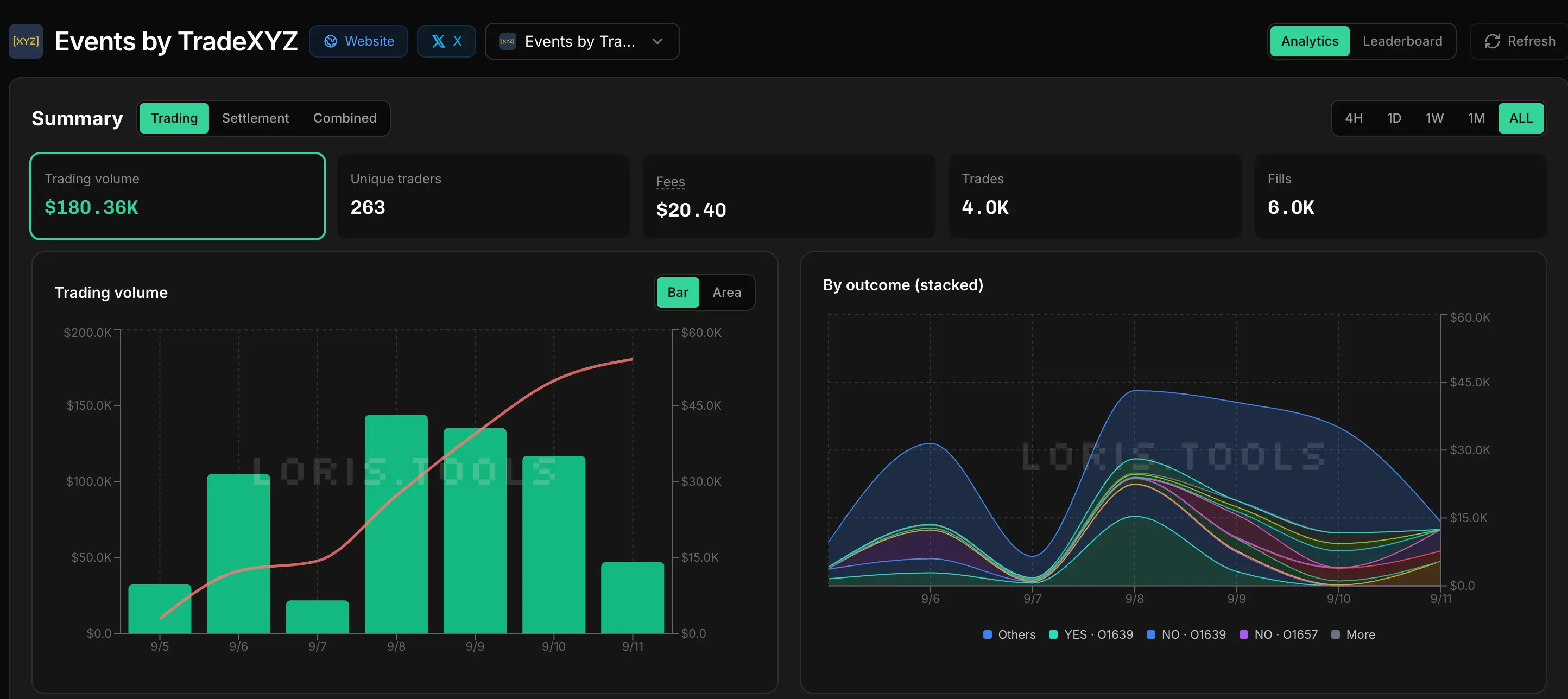Click the small XYZ icon in events dropdown
The width and height of the screenshot is (1568, 699).
508,41
